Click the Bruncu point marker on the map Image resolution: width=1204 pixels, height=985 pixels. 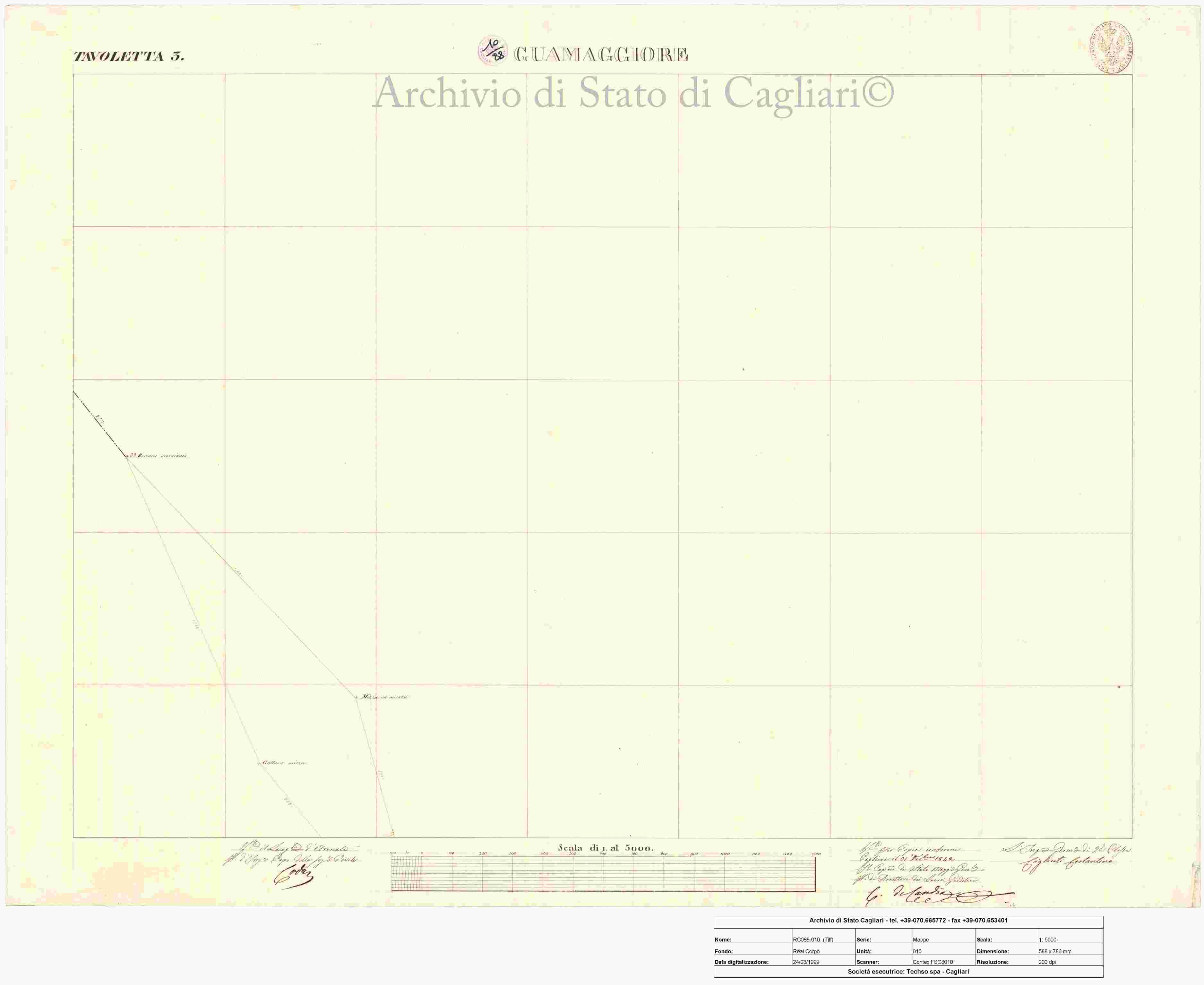tap(126, 456)
